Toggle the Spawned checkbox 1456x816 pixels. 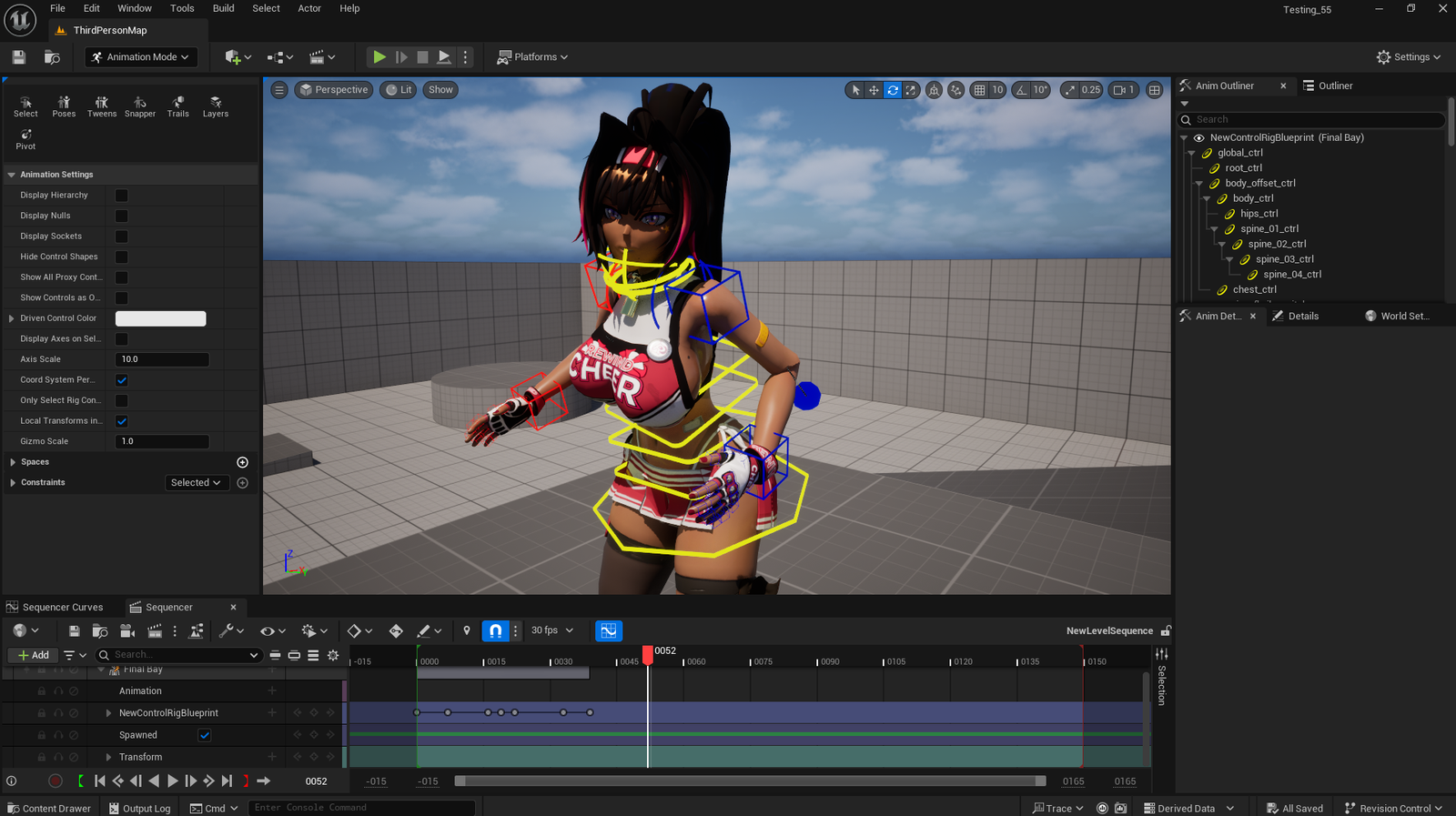205,735
